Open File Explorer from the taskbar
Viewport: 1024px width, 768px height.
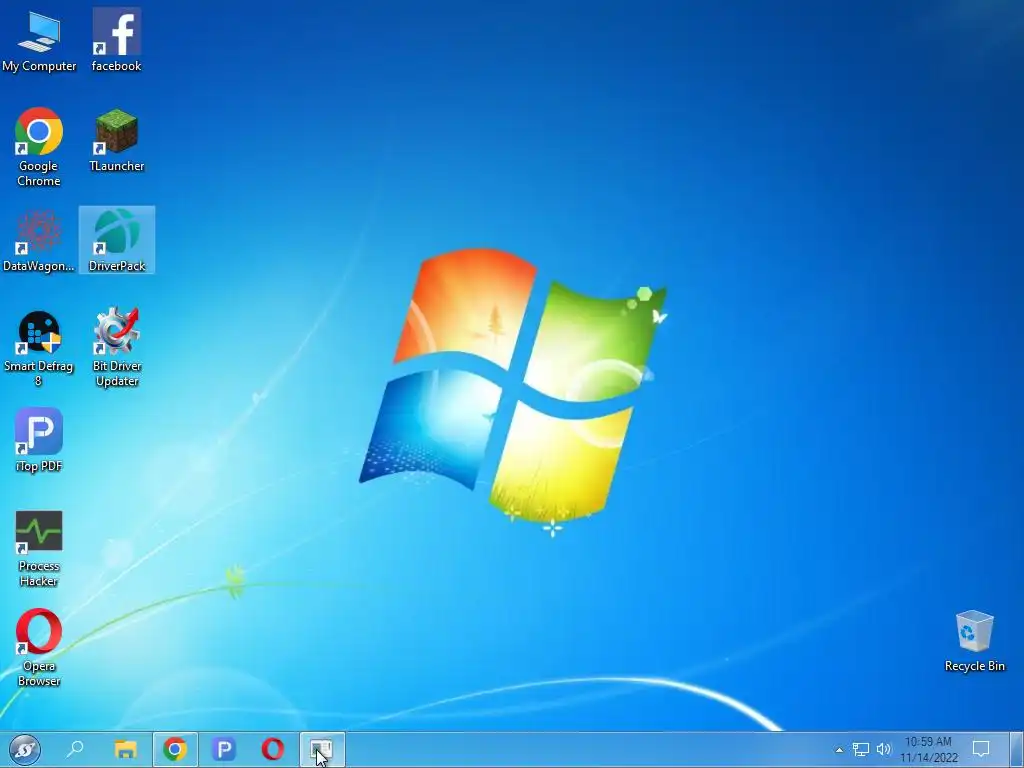pyautogui.click(x=125, y=750)
